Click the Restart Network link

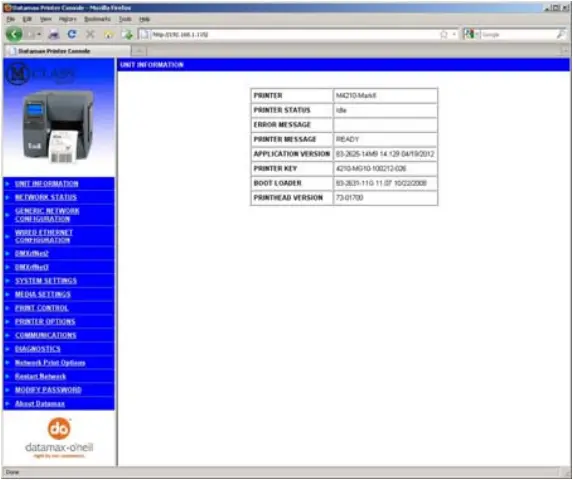40,376
